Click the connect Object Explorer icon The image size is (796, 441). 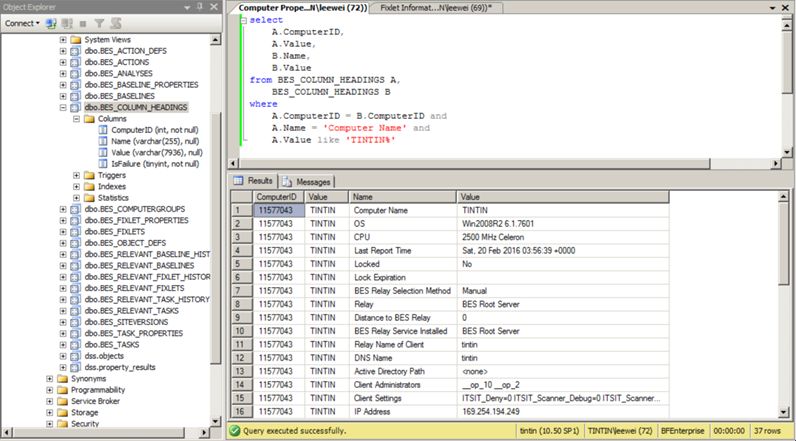(x=51, y=23)
